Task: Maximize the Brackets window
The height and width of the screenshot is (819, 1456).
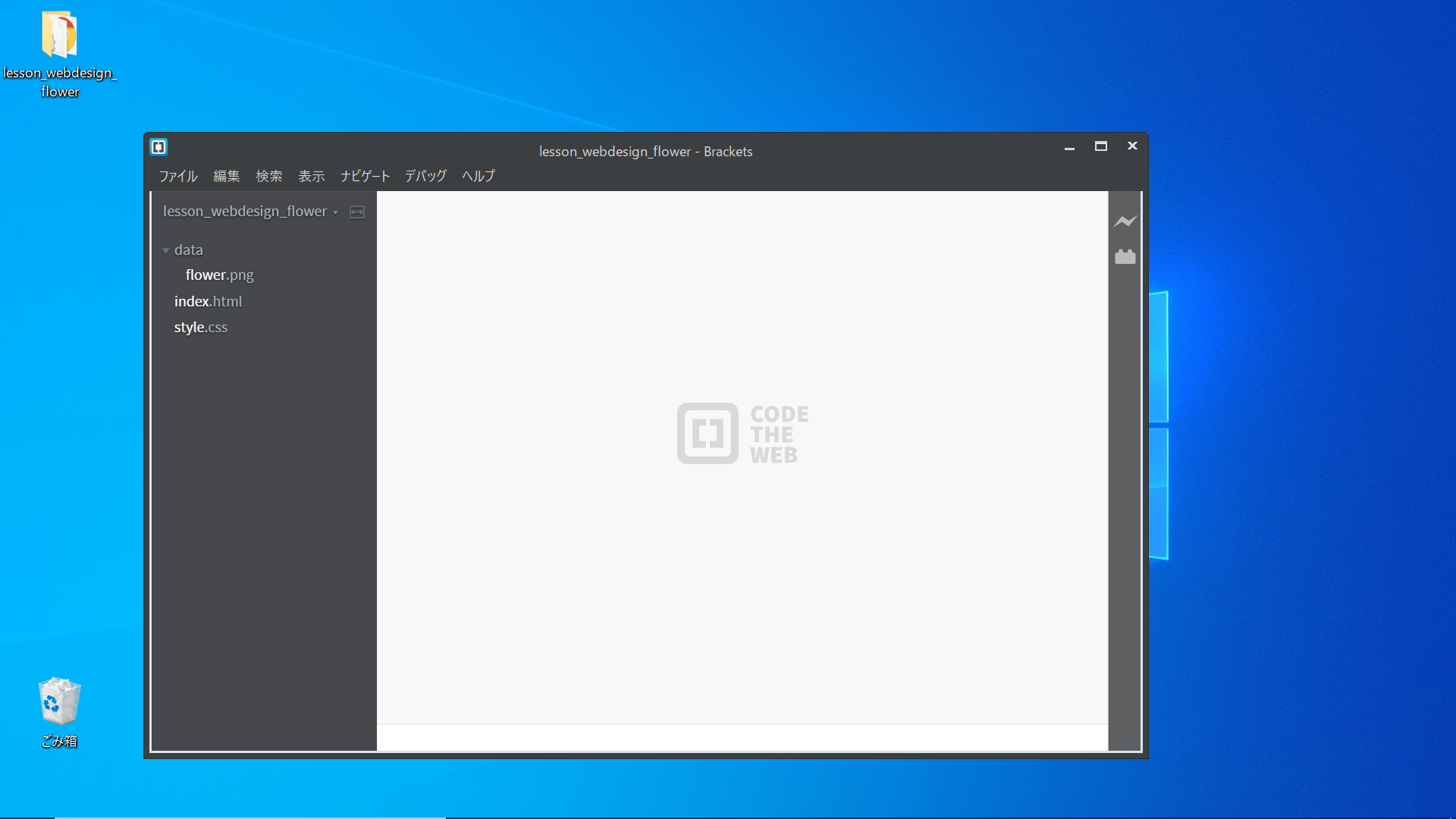Action: coord(1101,146)
